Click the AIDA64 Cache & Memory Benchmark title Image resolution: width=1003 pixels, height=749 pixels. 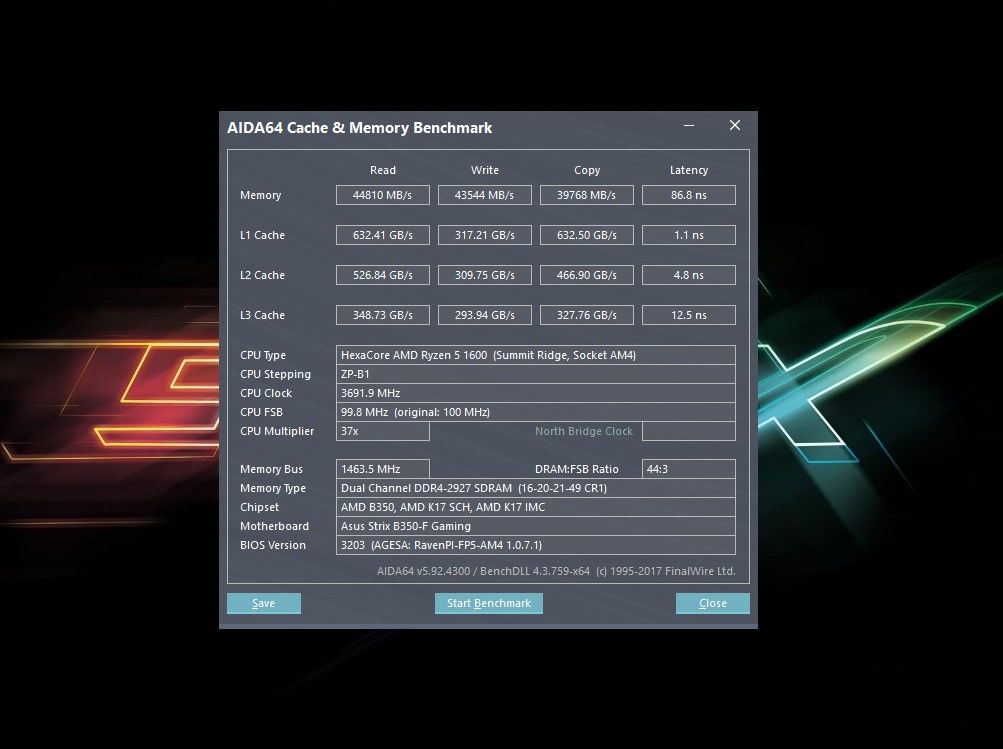tap(359, 128)
